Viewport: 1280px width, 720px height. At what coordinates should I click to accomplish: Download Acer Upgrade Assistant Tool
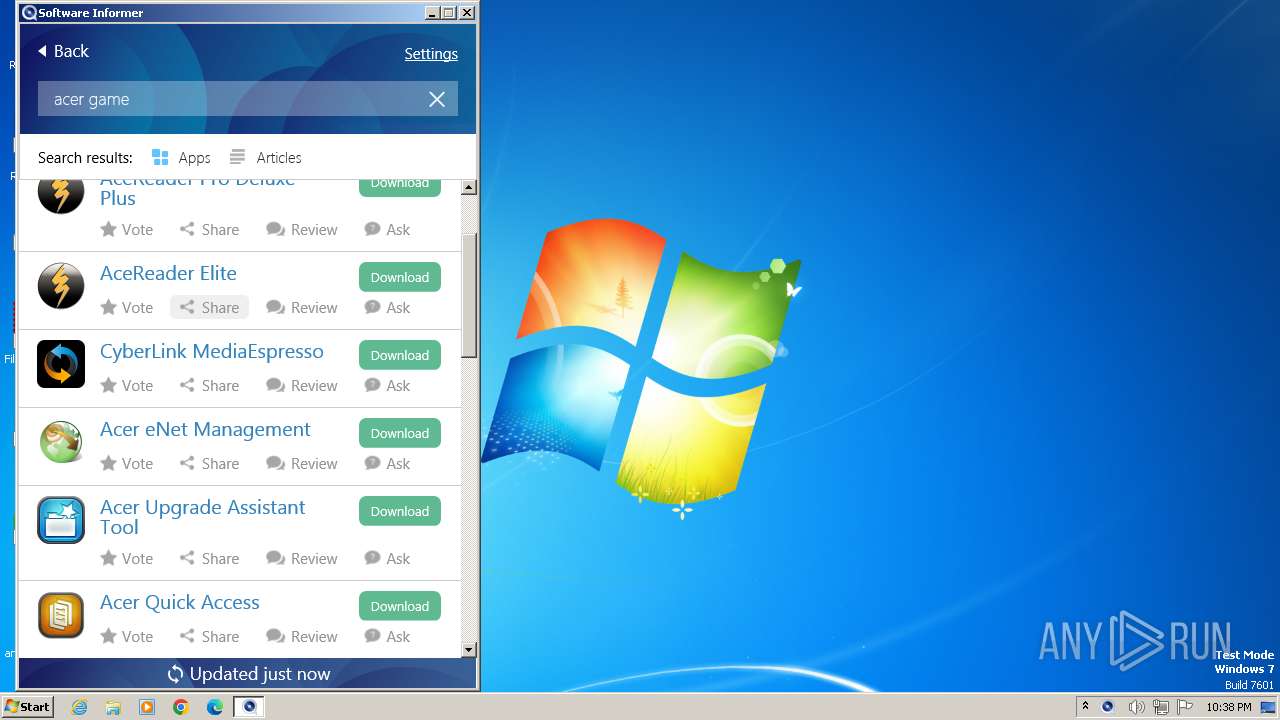pos(400,511)
